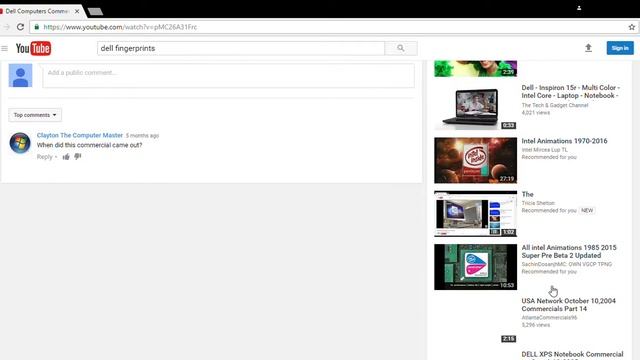The height and width of the screenshot is (360, 640).
Task: Click the browser reload icon
Action: tap(20, 27)
